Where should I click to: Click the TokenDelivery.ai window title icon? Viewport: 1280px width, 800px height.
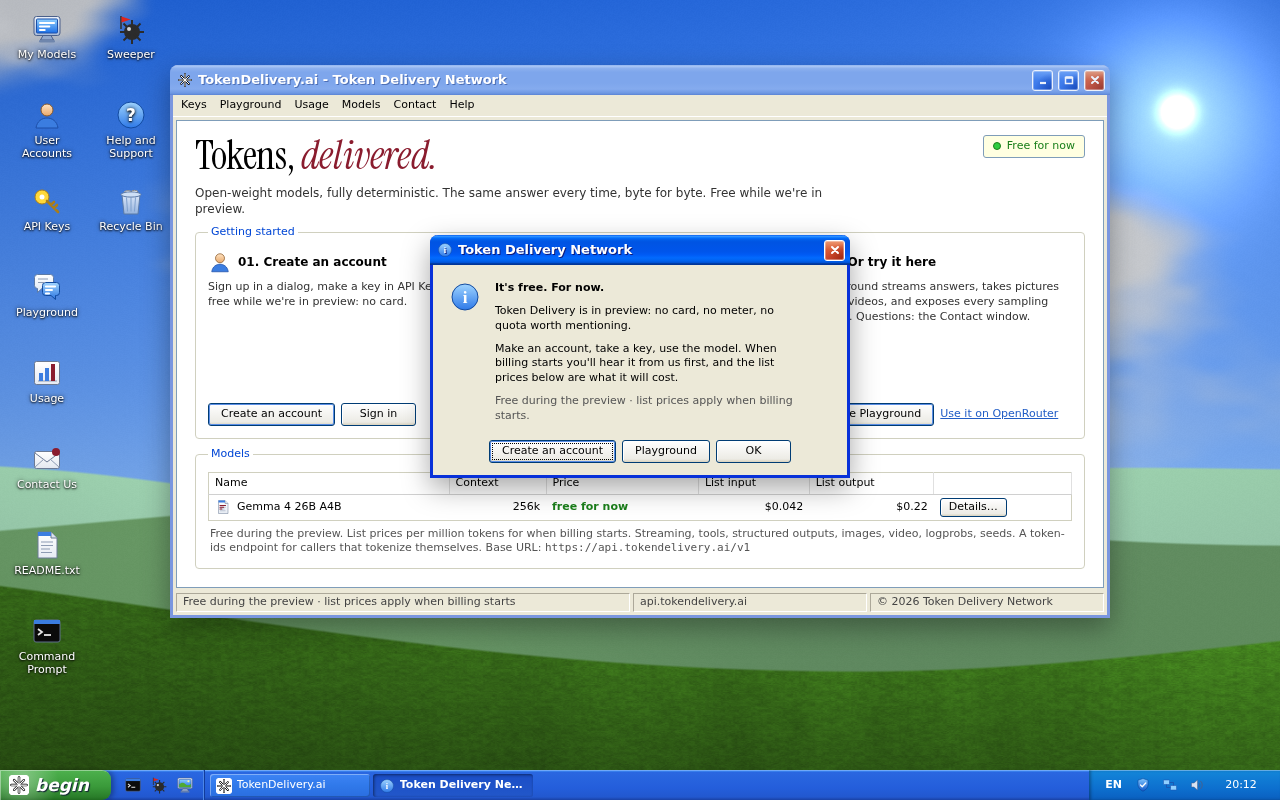click(185, 80)
